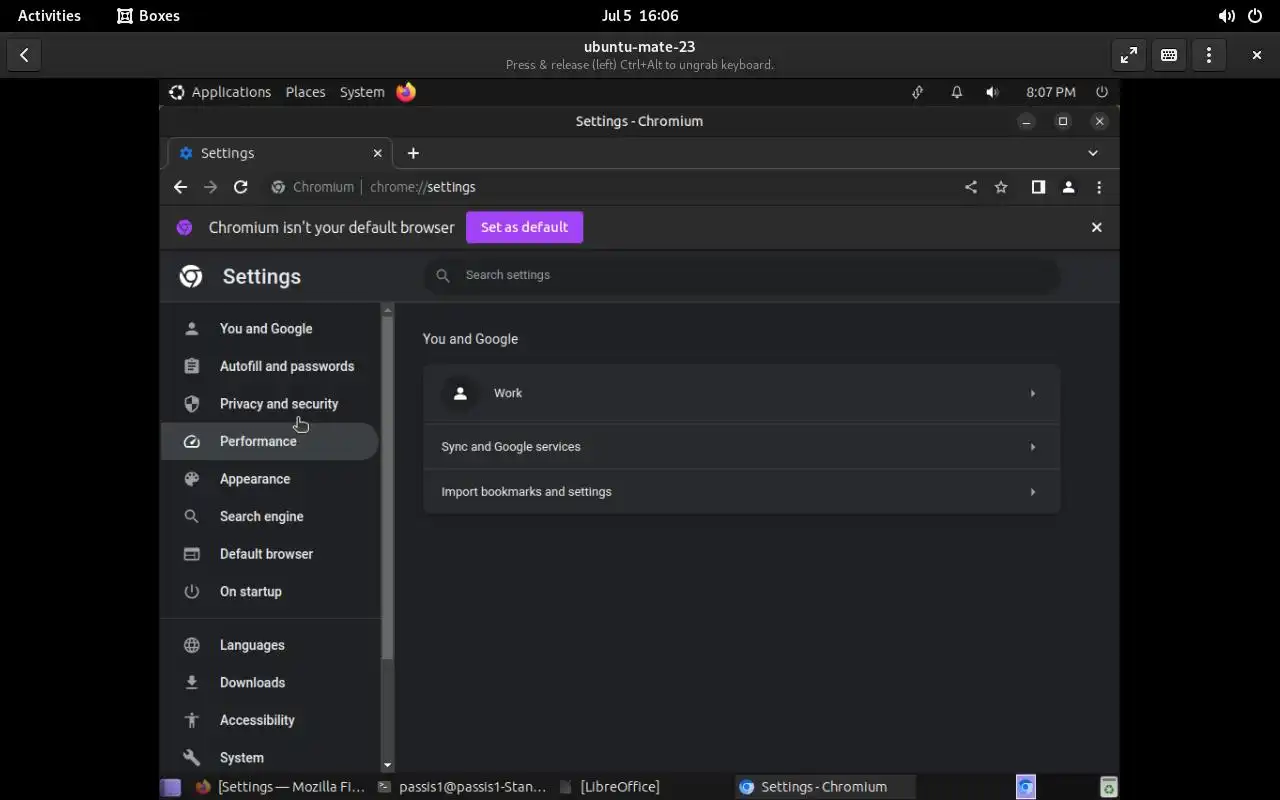Image resolution: width=1280 pixels, height=800 pixels.
Task: Open the trash icon in bottom panel
Action: [1108, 787]
